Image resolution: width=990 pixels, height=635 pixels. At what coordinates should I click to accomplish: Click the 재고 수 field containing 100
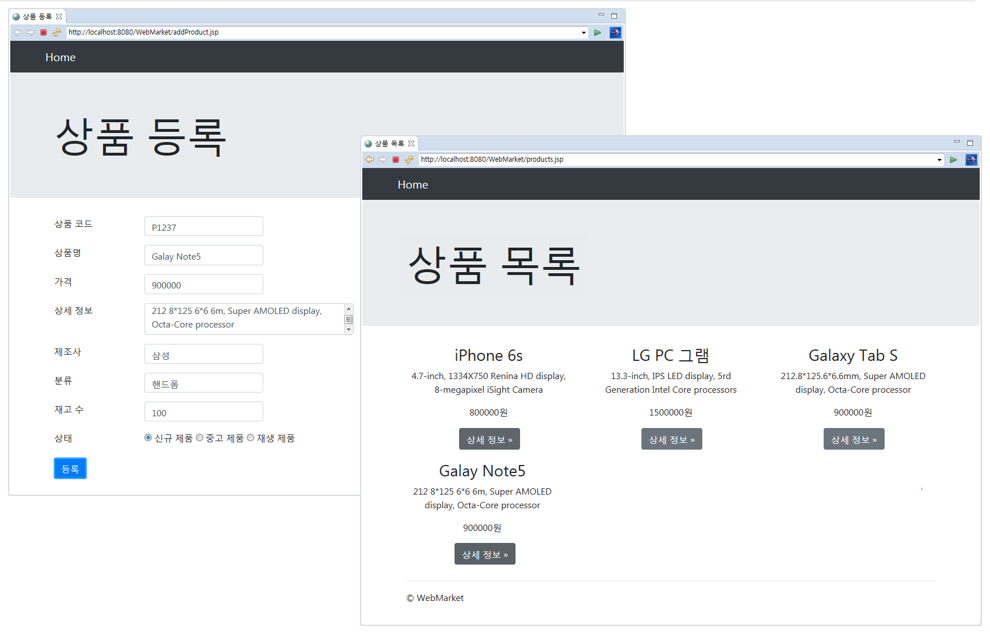coord(203,413)
